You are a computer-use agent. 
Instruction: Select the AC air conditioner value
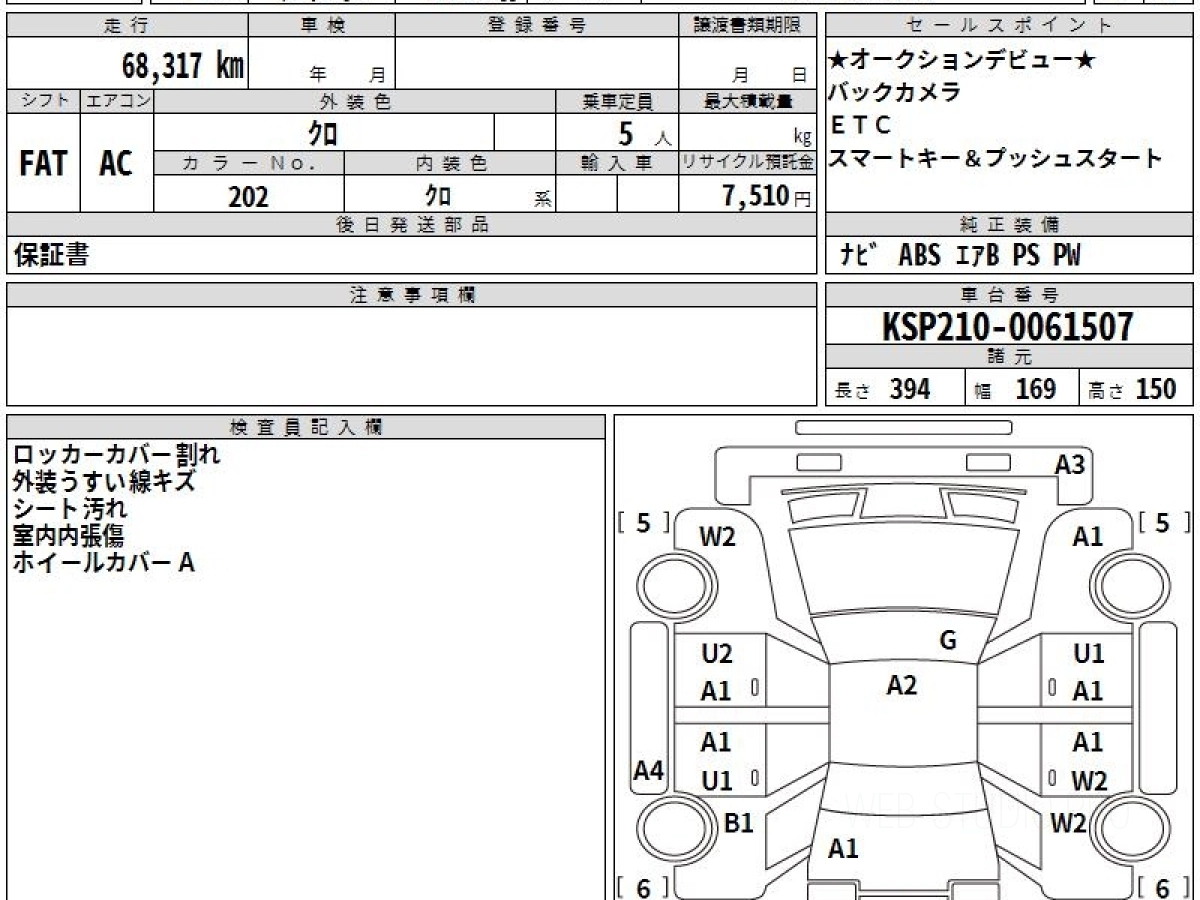[x=116, y=164]
